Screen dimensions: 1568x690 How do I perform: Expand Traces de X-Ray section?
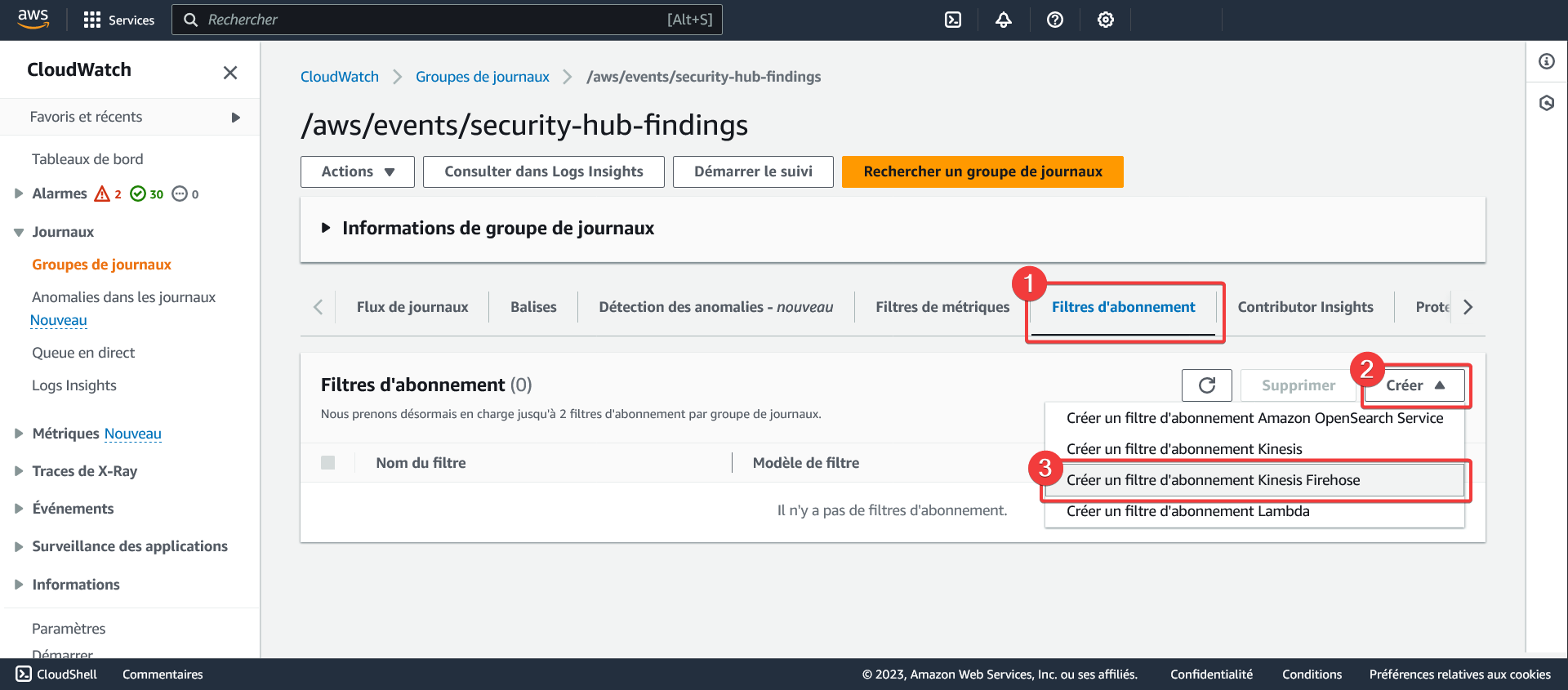(19, 471)
